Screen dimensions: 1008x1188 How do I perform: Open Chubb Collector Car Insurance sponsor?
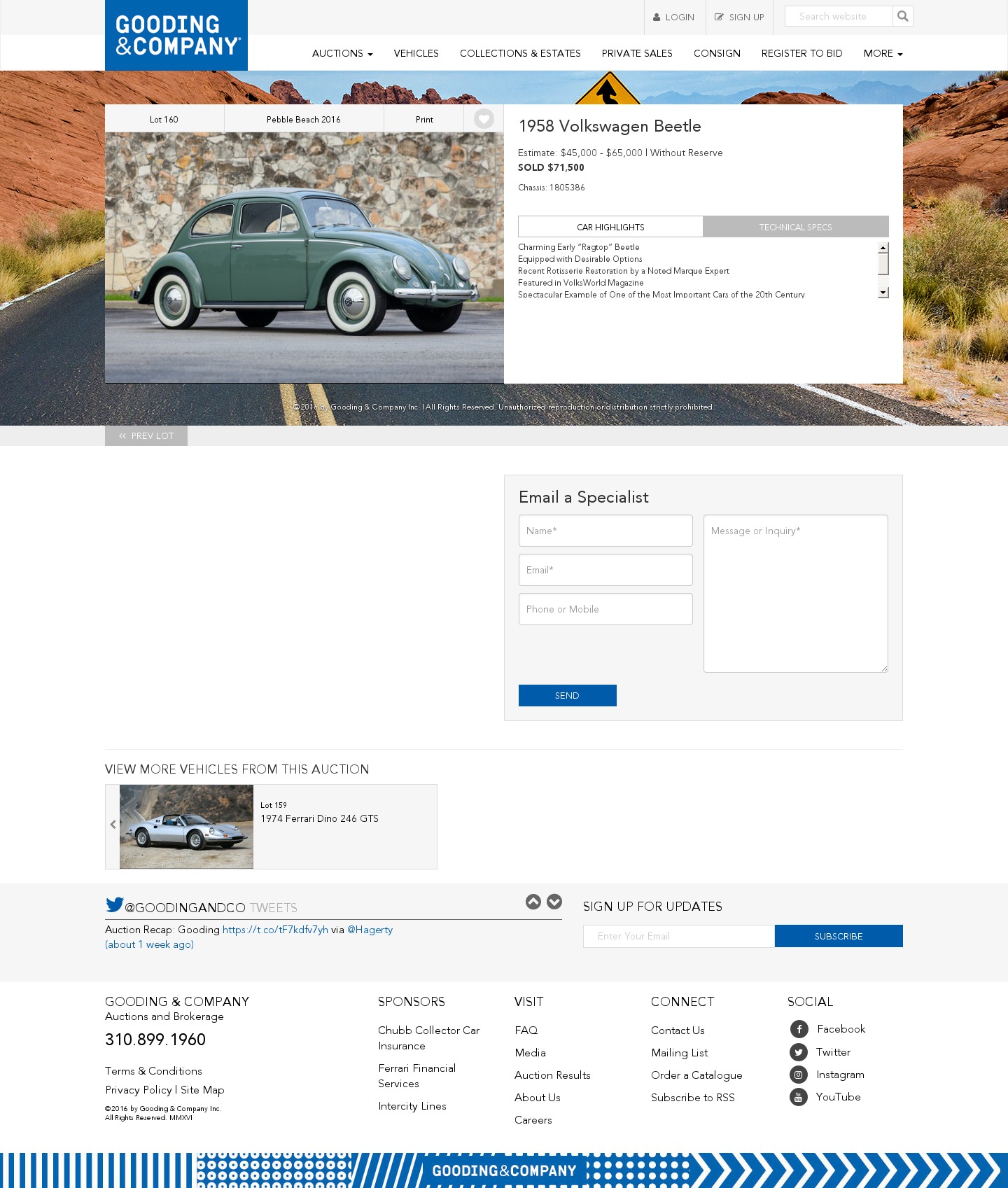(x=429, y=1038)
